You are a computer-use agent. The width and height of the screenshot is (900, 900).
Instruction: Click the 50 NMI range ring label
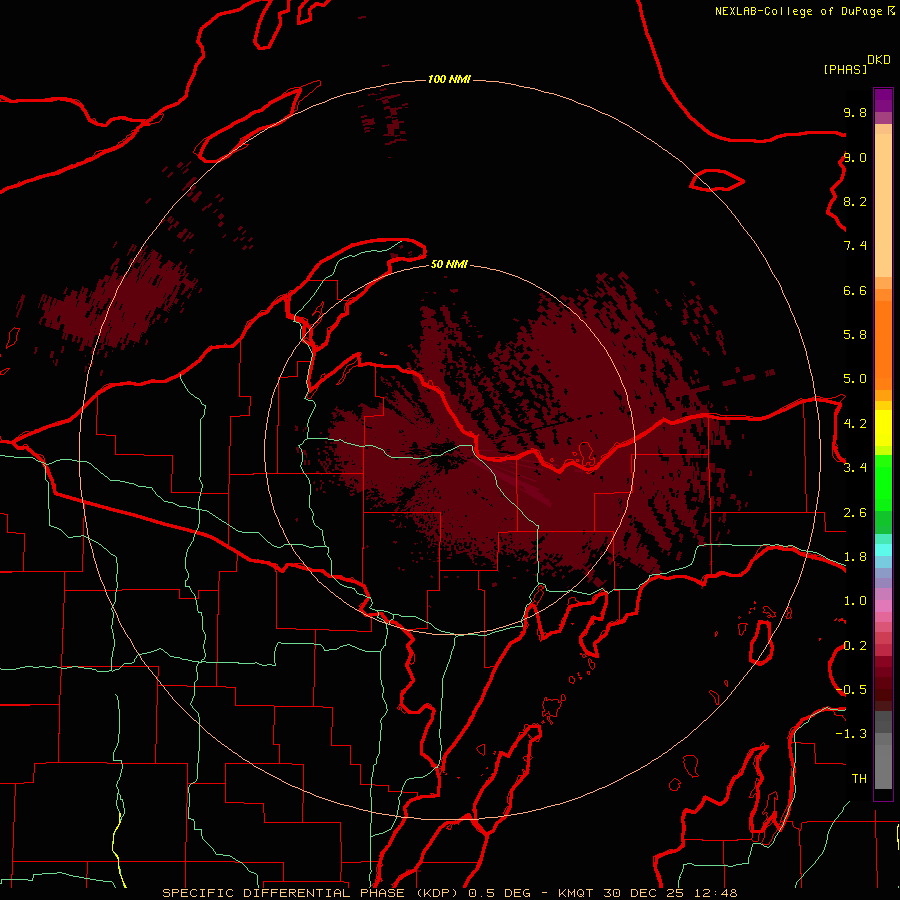pos(449,264)
